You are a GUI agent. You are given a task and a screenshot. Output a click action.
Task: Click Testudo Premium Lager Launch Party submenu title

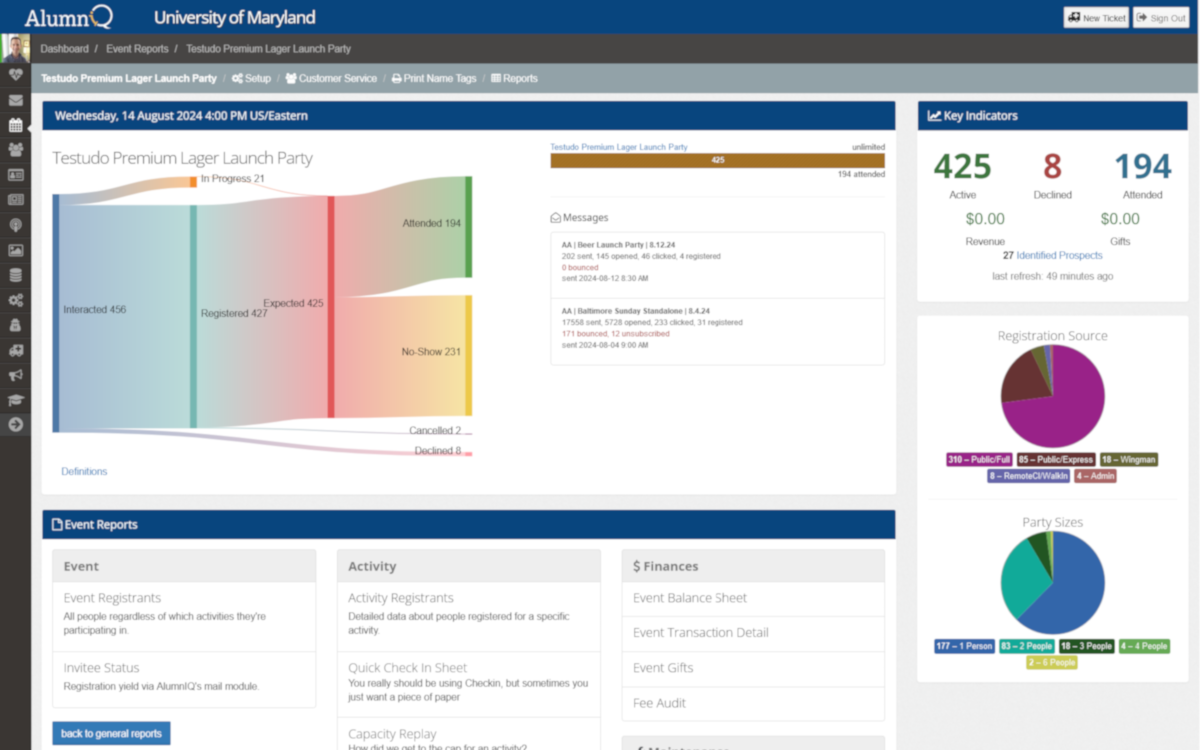click(129, 78)
